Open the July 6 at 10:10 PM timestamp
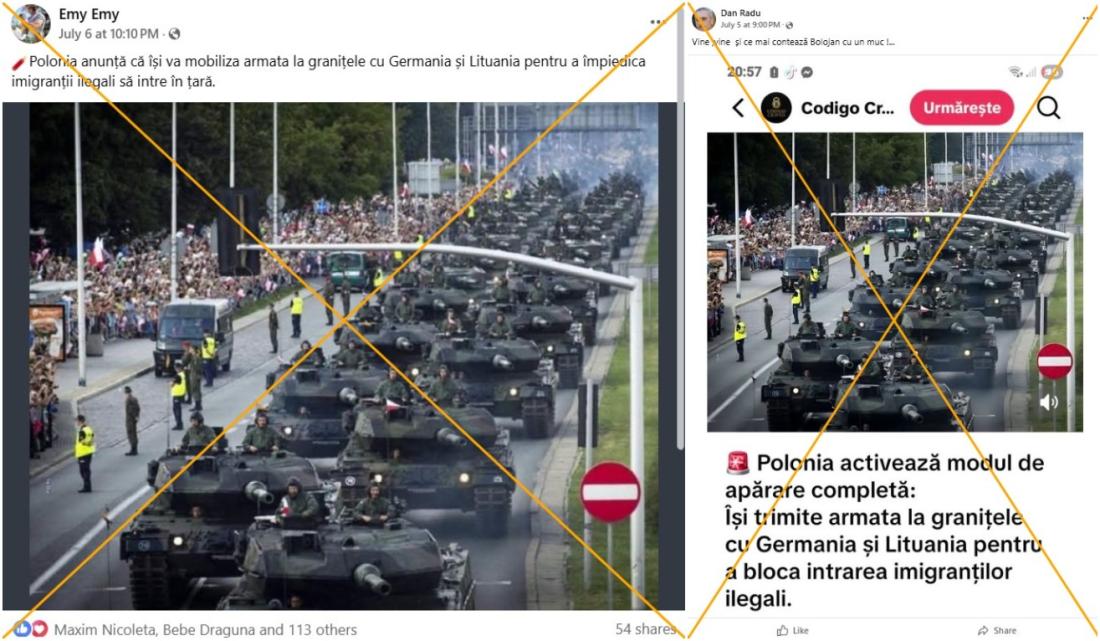This screenshot has height=641, width=1100. (108, 34)
